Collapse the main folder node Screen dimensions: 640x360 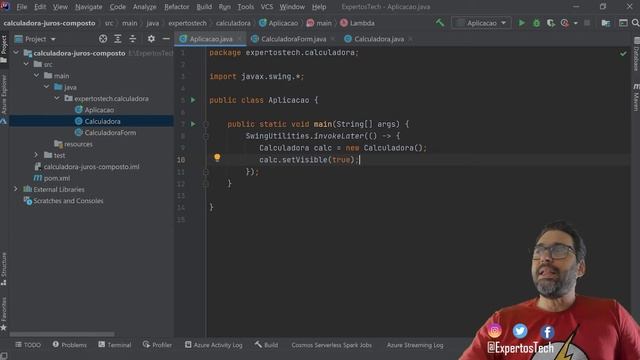[37, 76]
